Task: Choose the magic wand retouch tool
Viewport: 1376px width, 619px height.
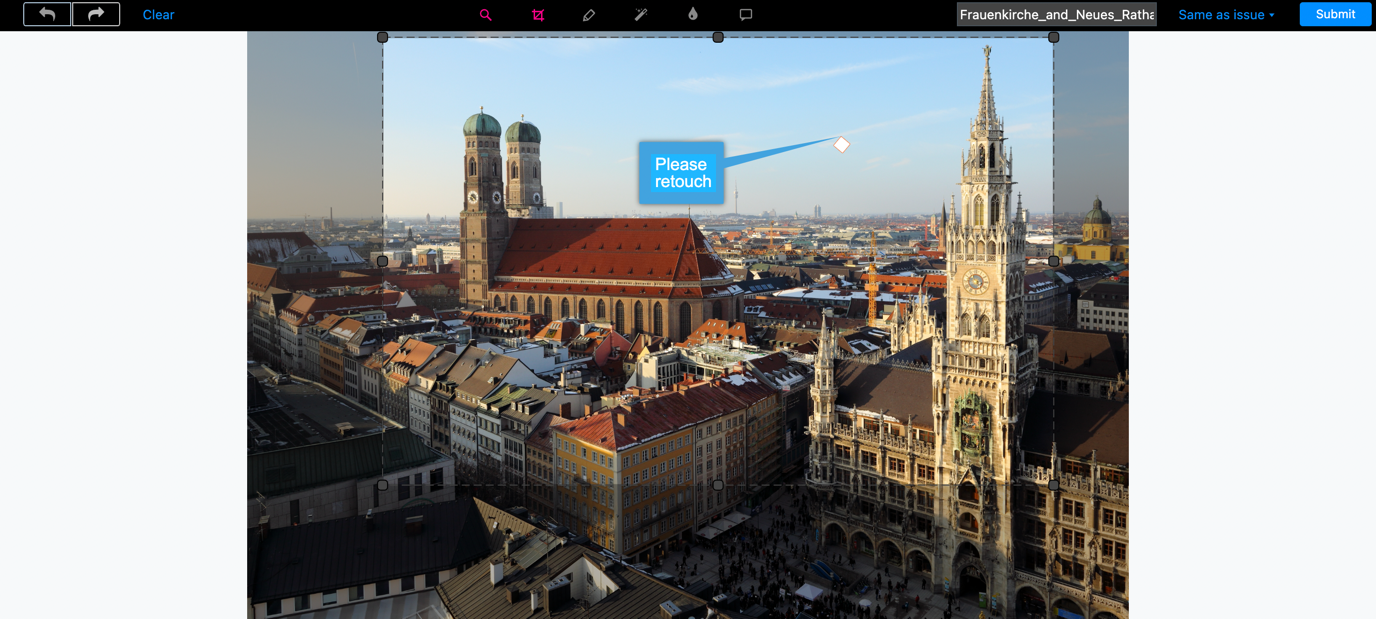Action: tap(640, 14)
